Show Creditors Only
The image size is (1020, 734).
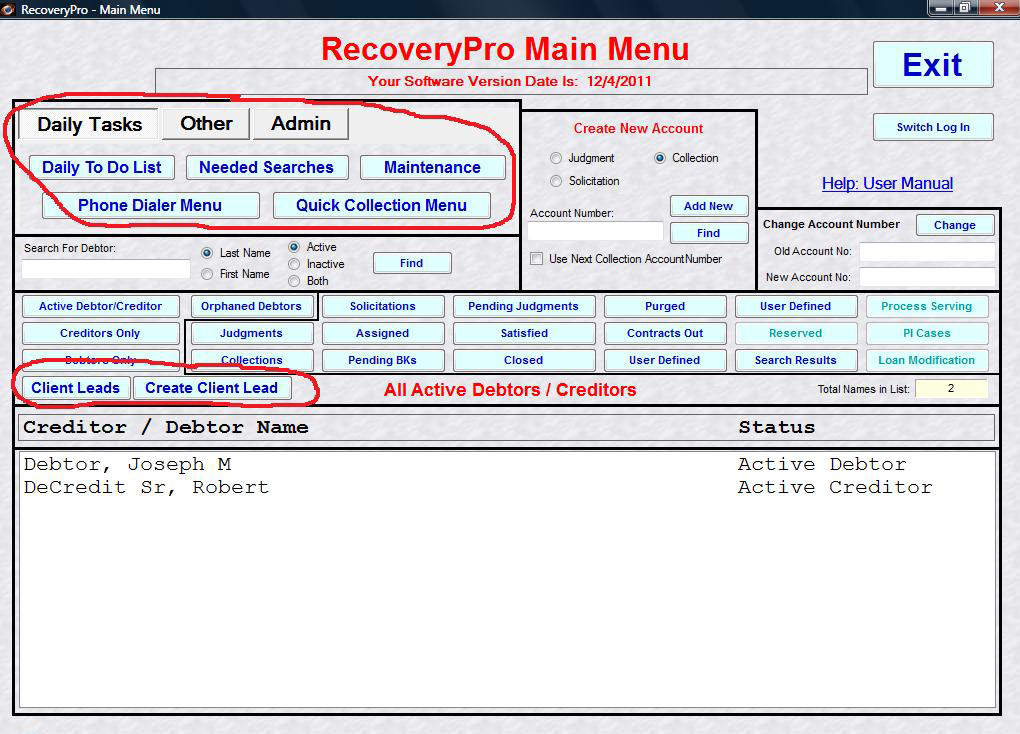click(x=101, y=333)
